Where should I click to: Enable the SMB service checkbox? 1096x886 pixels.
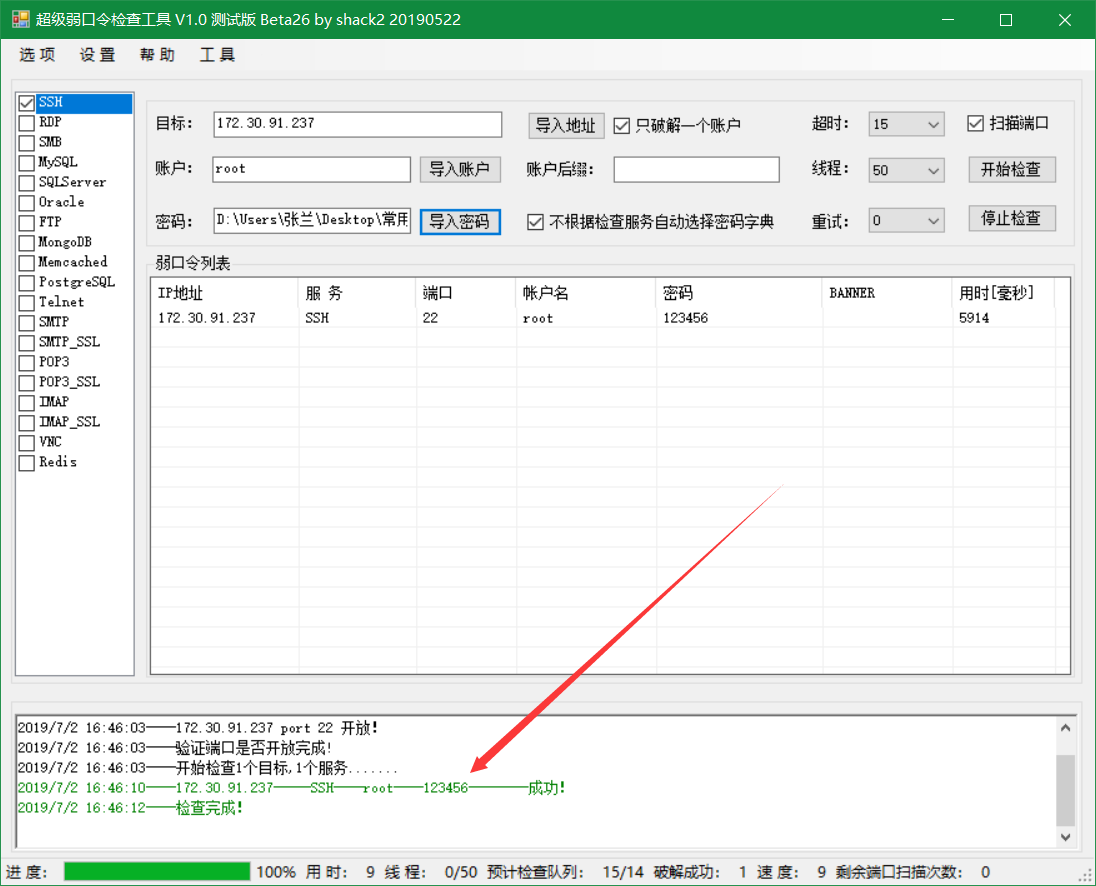click(x=27, y=143)
